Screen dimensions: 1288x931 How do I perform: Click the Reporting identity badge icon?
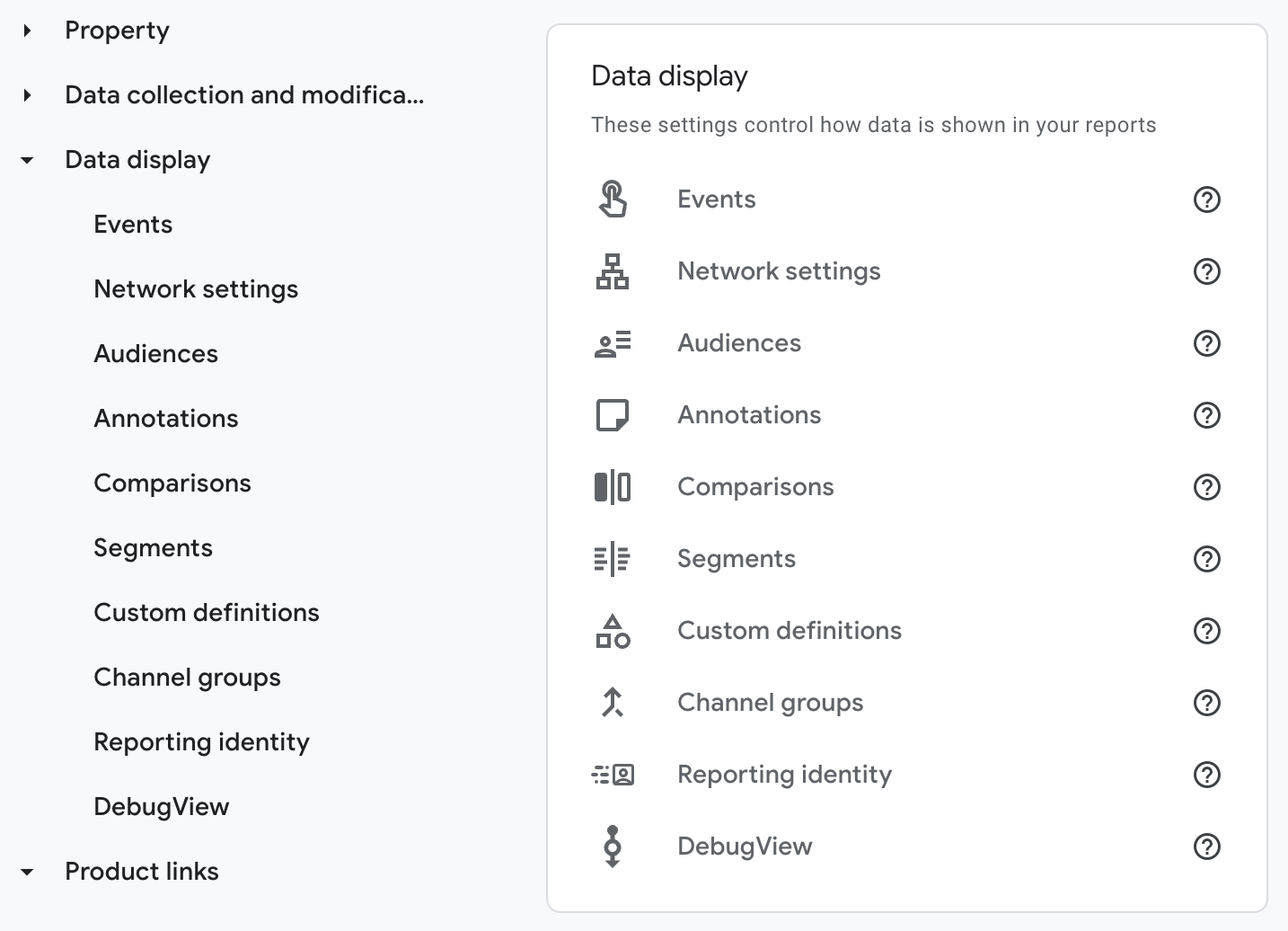coord(613,775)
